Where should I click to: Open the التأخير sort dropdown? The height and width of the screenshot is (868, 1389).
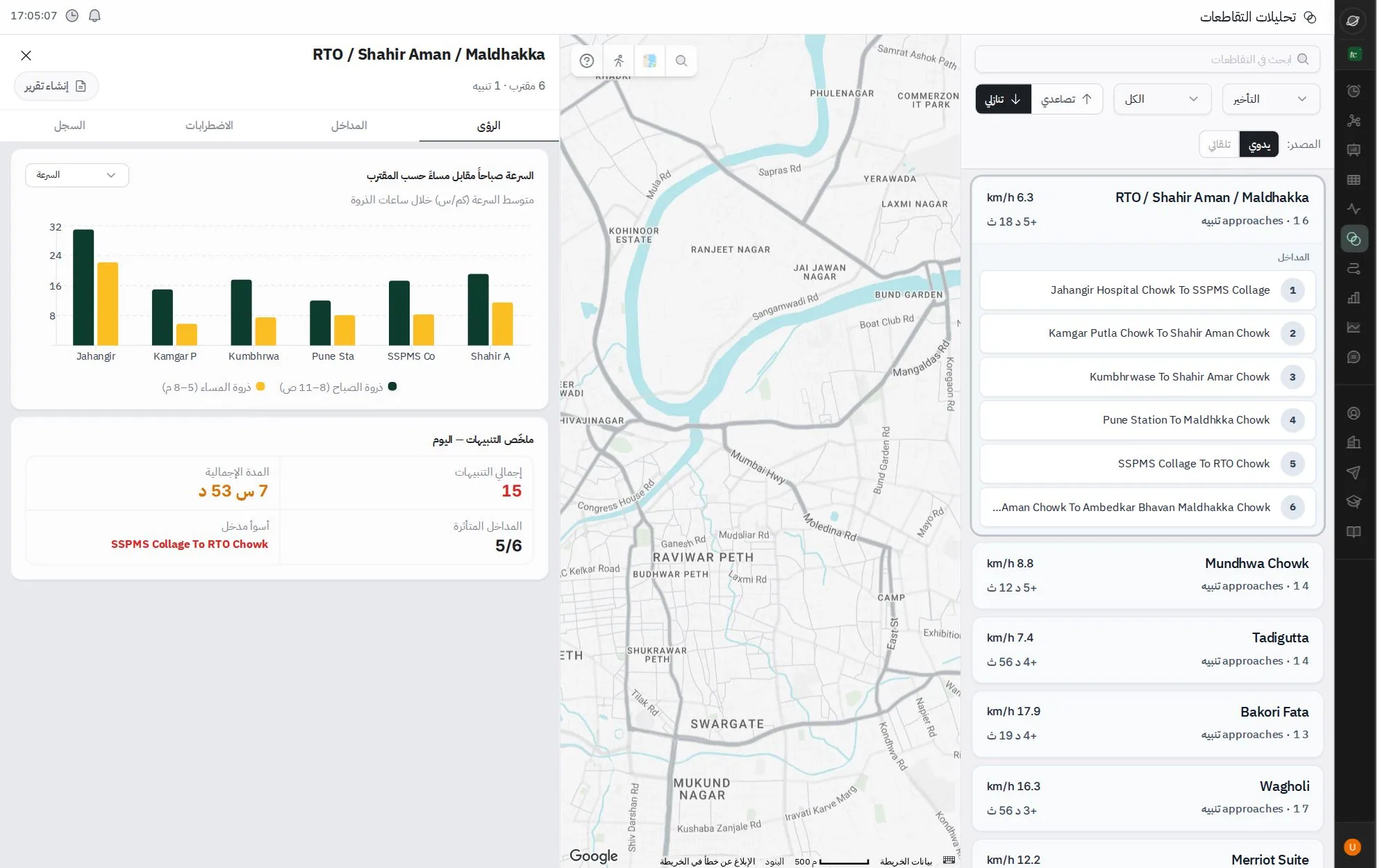1271,99
